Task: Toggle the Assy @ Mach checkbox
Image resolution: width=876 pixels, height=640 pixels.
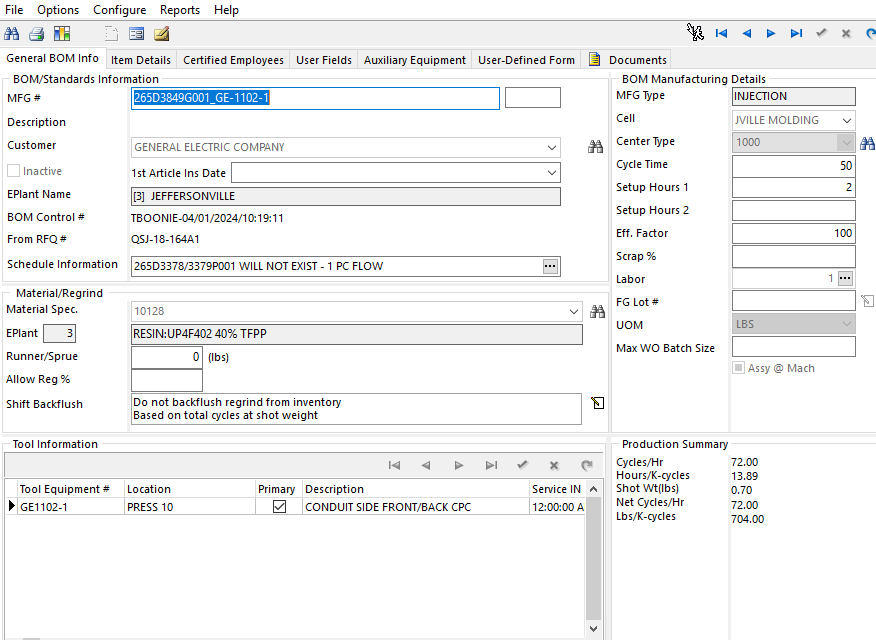Action: [739, 368]
